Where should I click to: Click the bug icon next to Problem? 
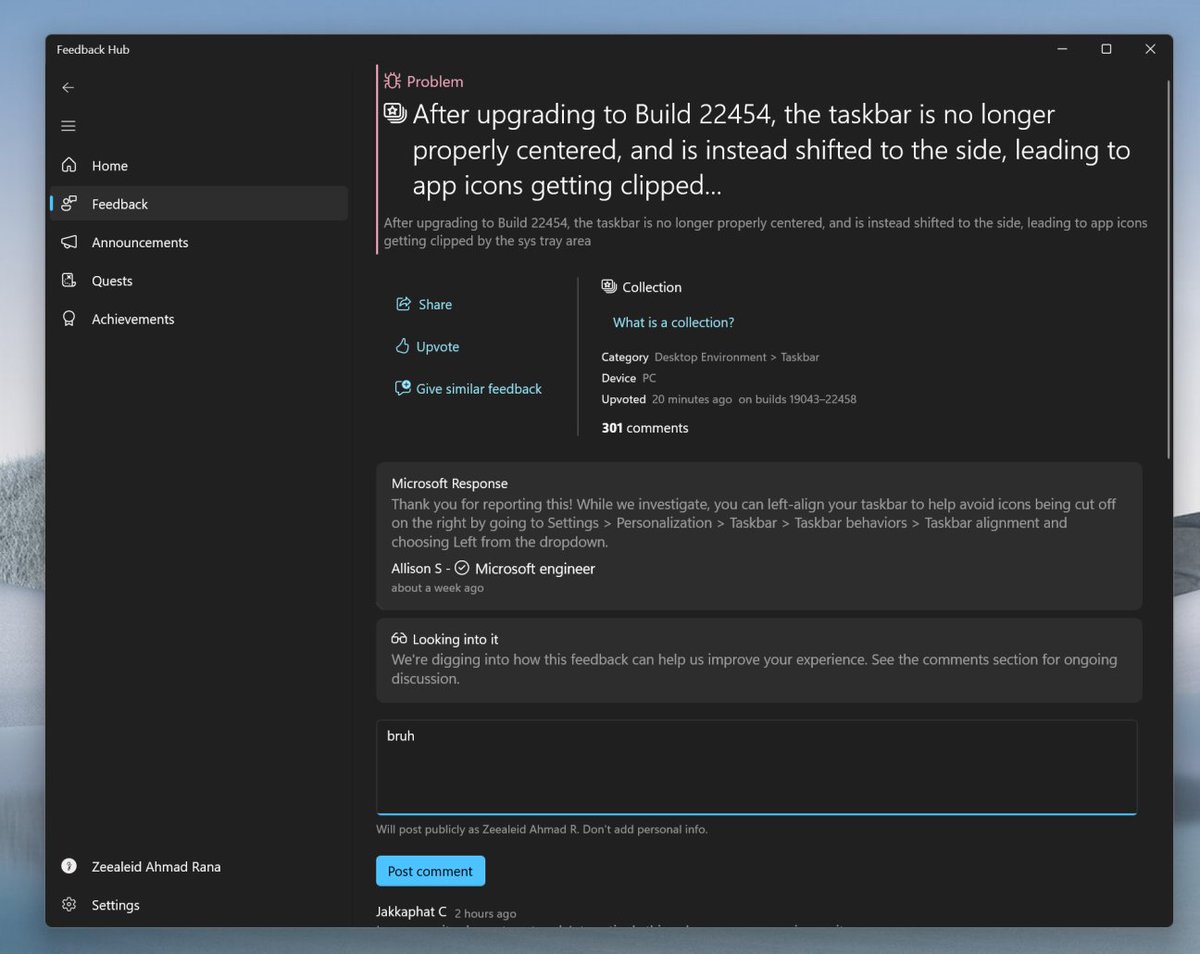[x=393, y=81]
